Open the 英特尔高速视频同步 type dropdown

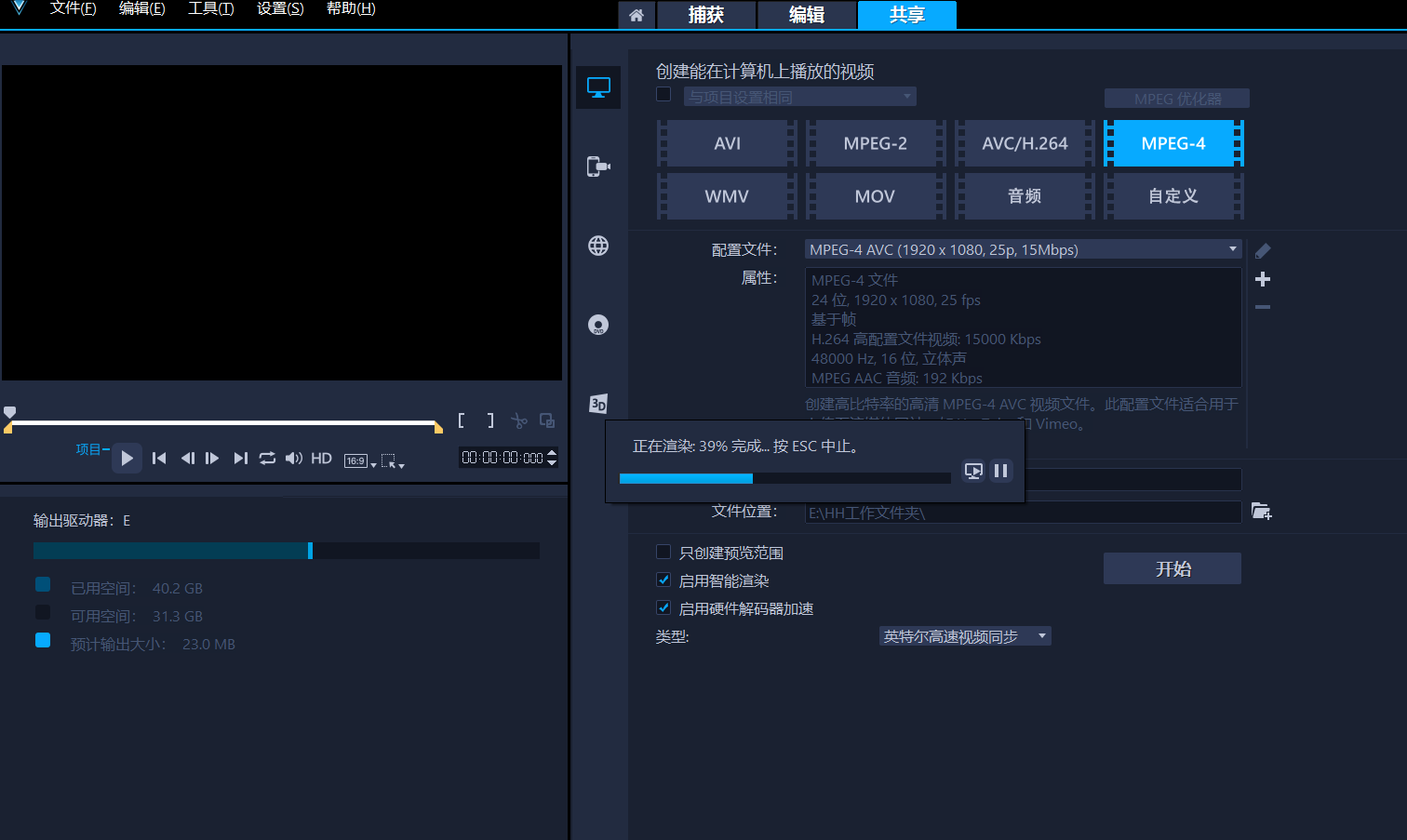1041,636
